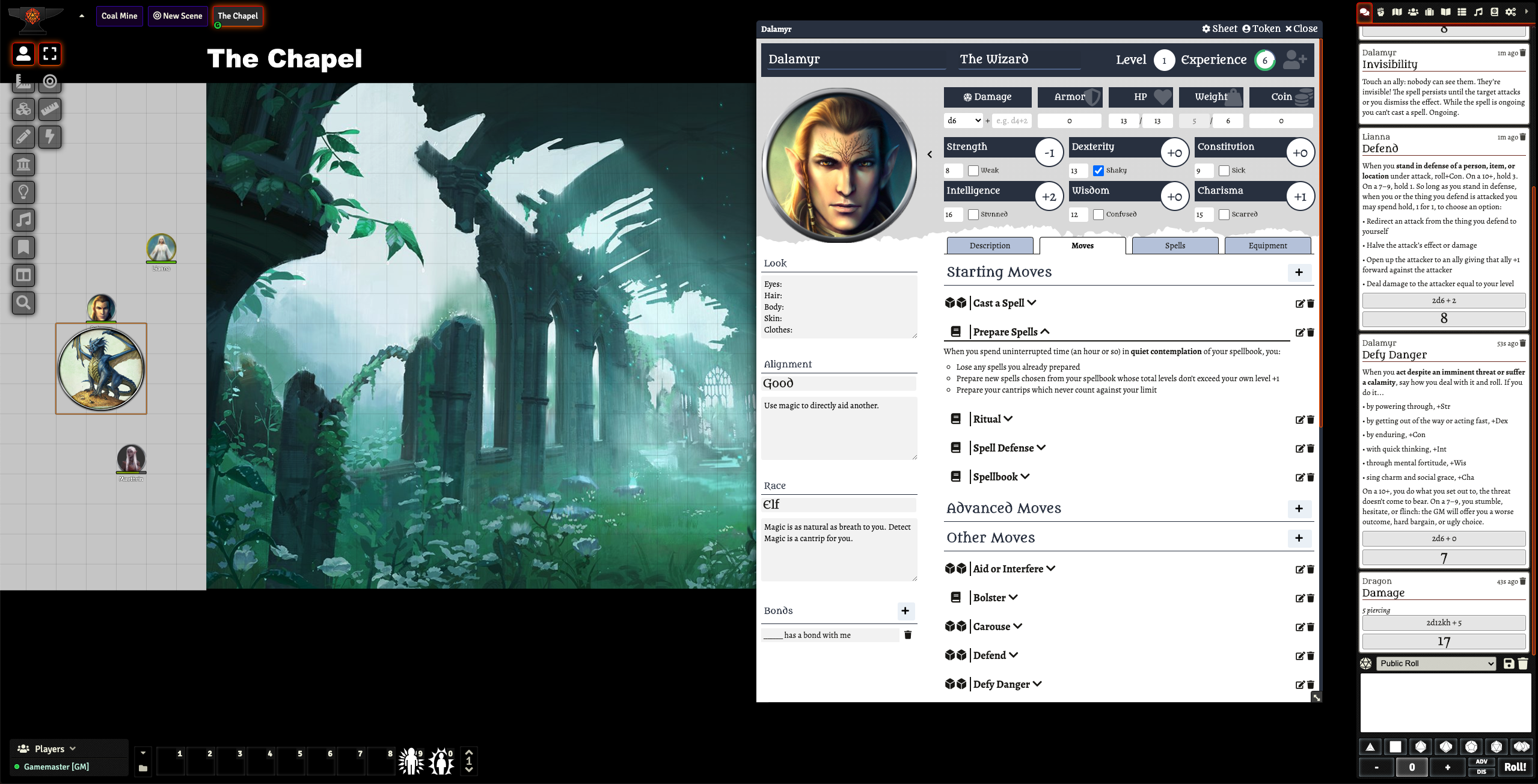The image size is (1538, 784).
Task: Click the Journal Notes bookmark tool
Action: click(x=23, y=248)
